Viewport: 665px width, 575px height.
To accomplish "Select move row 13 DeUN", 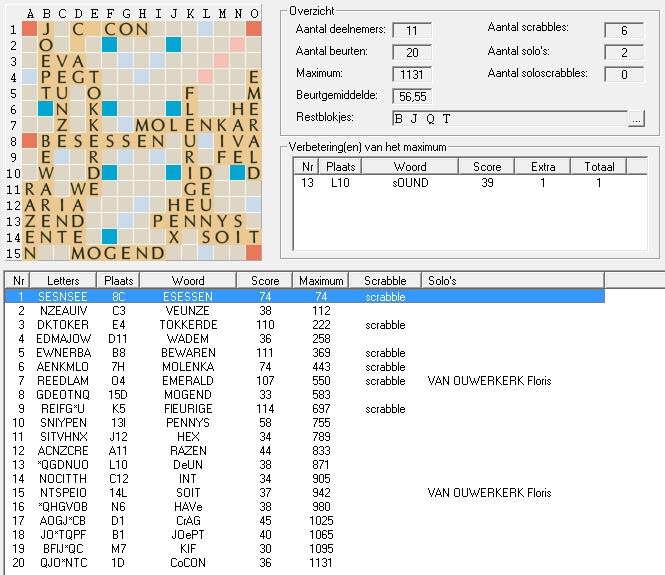I will click(305, 464).
